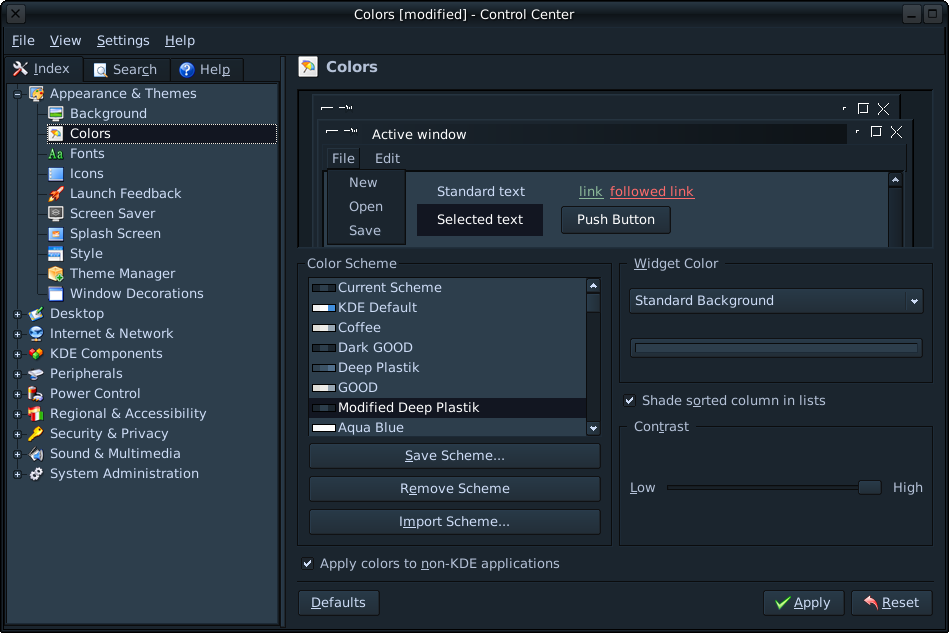Click the Background monitor icon
The width and height of the screenshot is (949, 633).
click(x=56, y=113)
